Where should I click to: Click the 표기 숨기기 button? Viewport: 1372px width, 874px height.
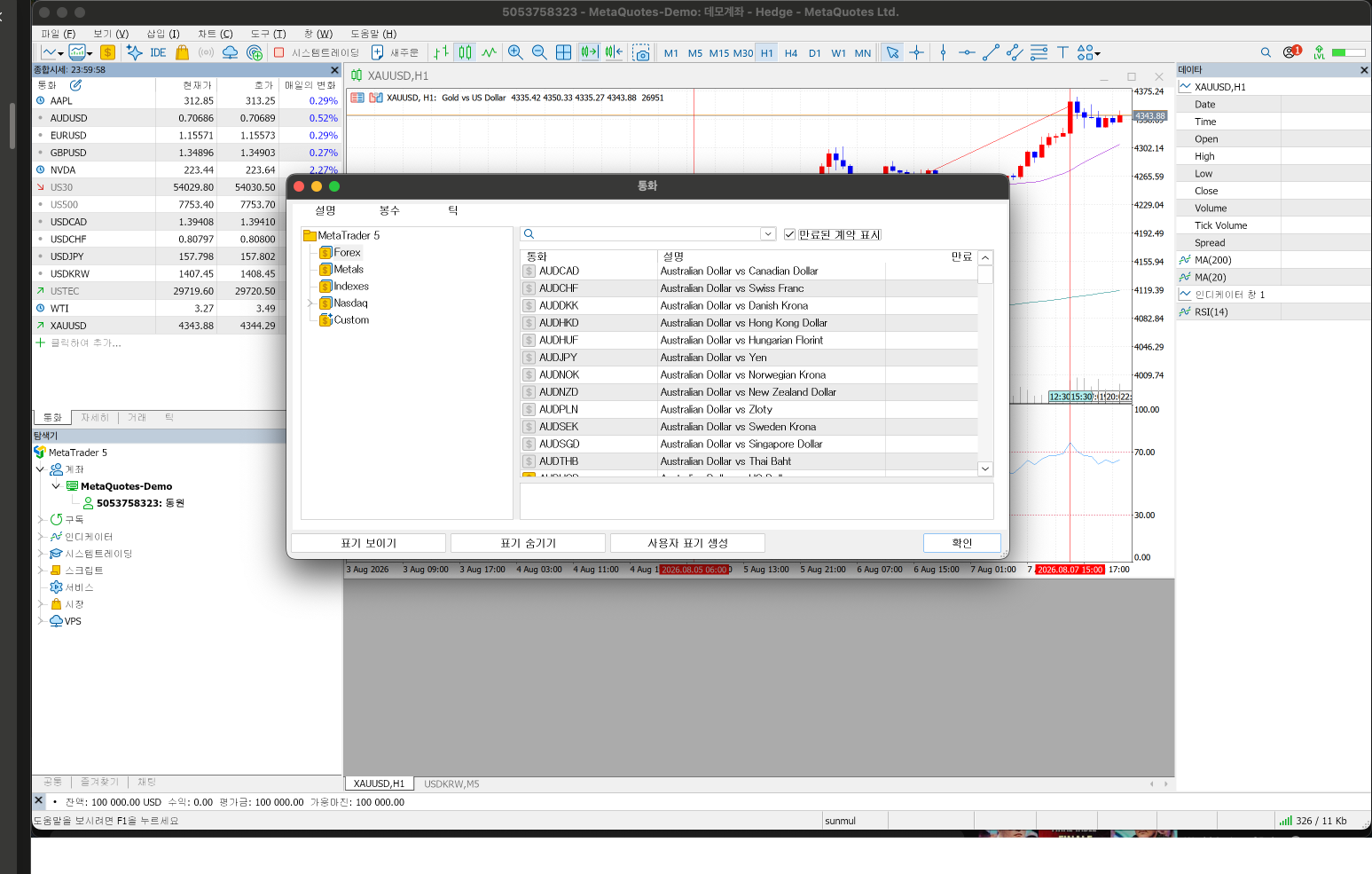(528, 543)
